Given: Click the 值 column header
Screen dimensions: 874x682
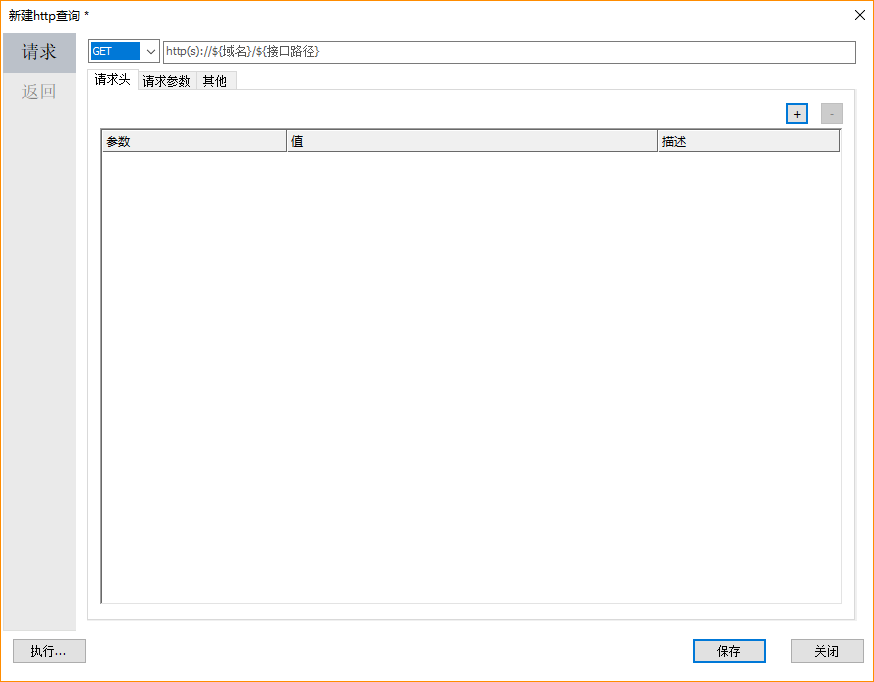Looking at the screenshot, I should click(471, 142).
